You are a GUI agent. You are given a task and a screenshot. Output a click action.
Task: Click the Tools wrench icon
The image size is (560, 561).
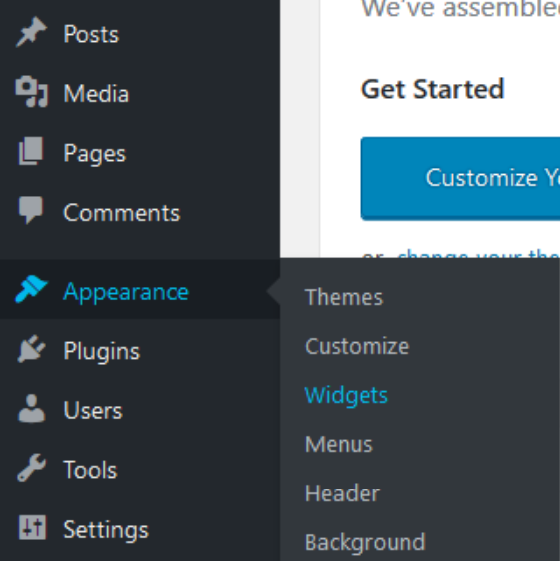[31, 468]
